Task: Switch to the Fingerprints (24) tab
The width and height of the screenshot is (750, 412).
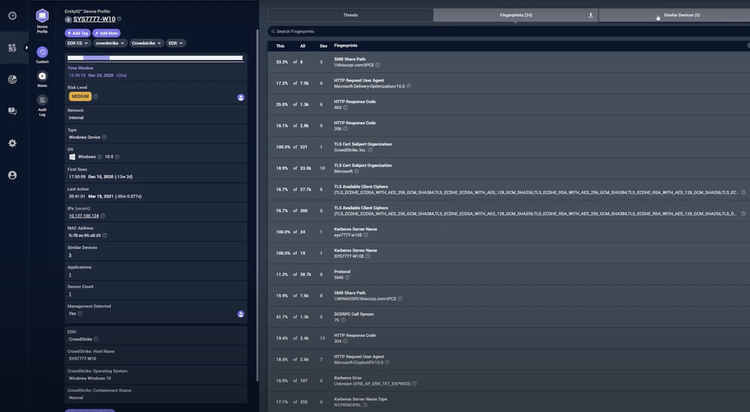Action: (516, 15)
